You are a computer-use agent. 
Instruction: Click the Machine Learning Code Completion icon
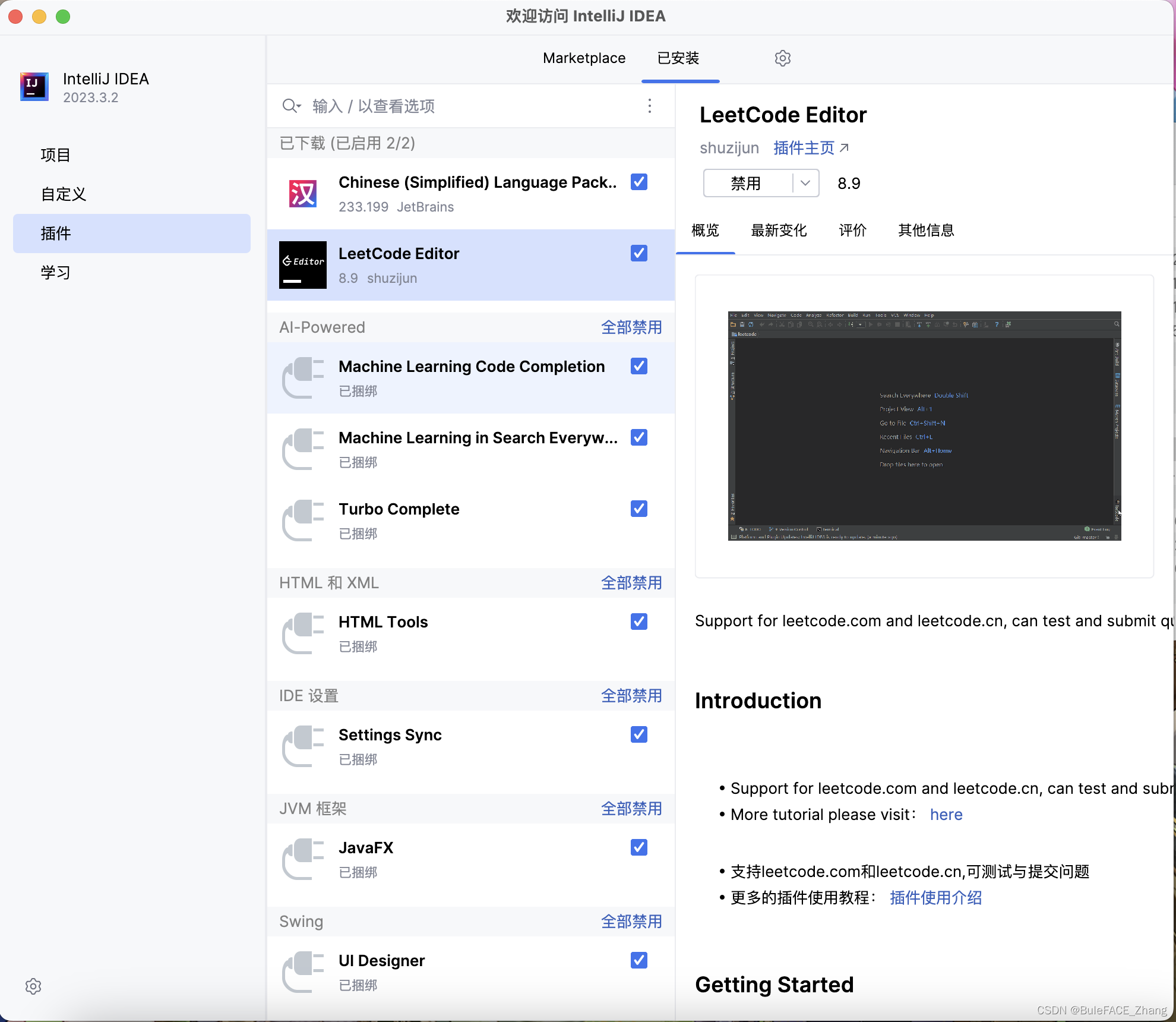pyautogui.click(x=303, y=378)
